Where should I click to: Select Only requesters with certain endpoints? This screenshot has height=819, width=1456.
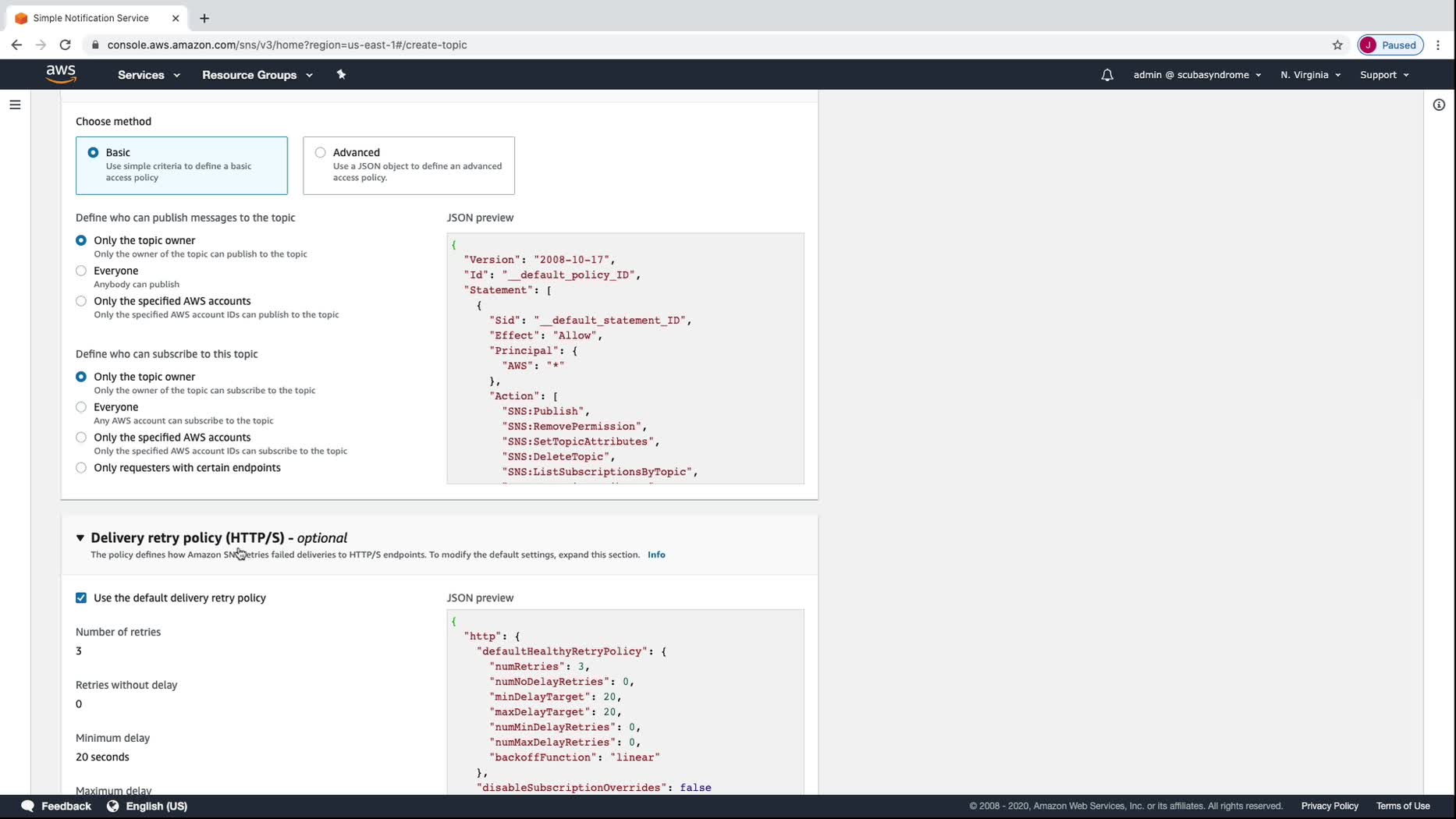coord(81,468)
